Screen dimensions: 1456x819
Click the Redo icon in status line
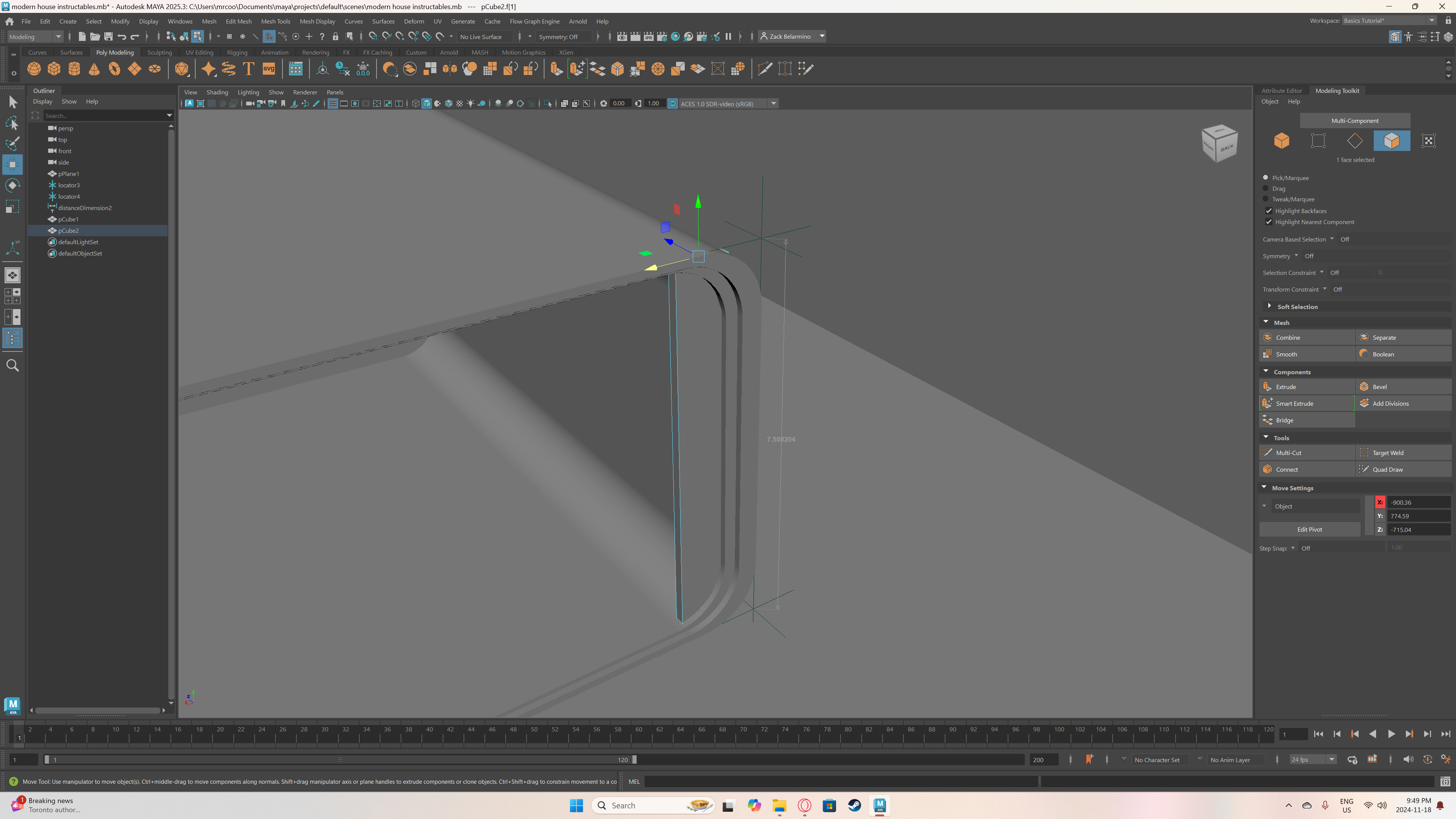tap(135, 37)
